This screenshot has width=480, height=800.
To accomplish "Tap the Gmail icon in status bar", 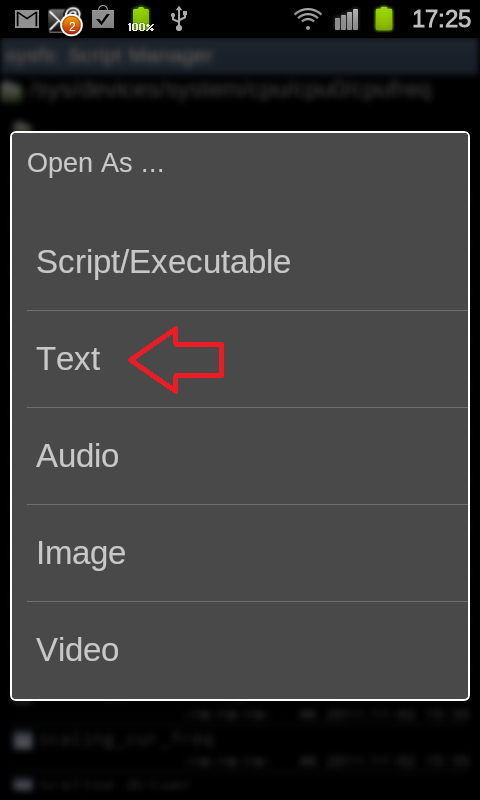I will tap(27, 19).
